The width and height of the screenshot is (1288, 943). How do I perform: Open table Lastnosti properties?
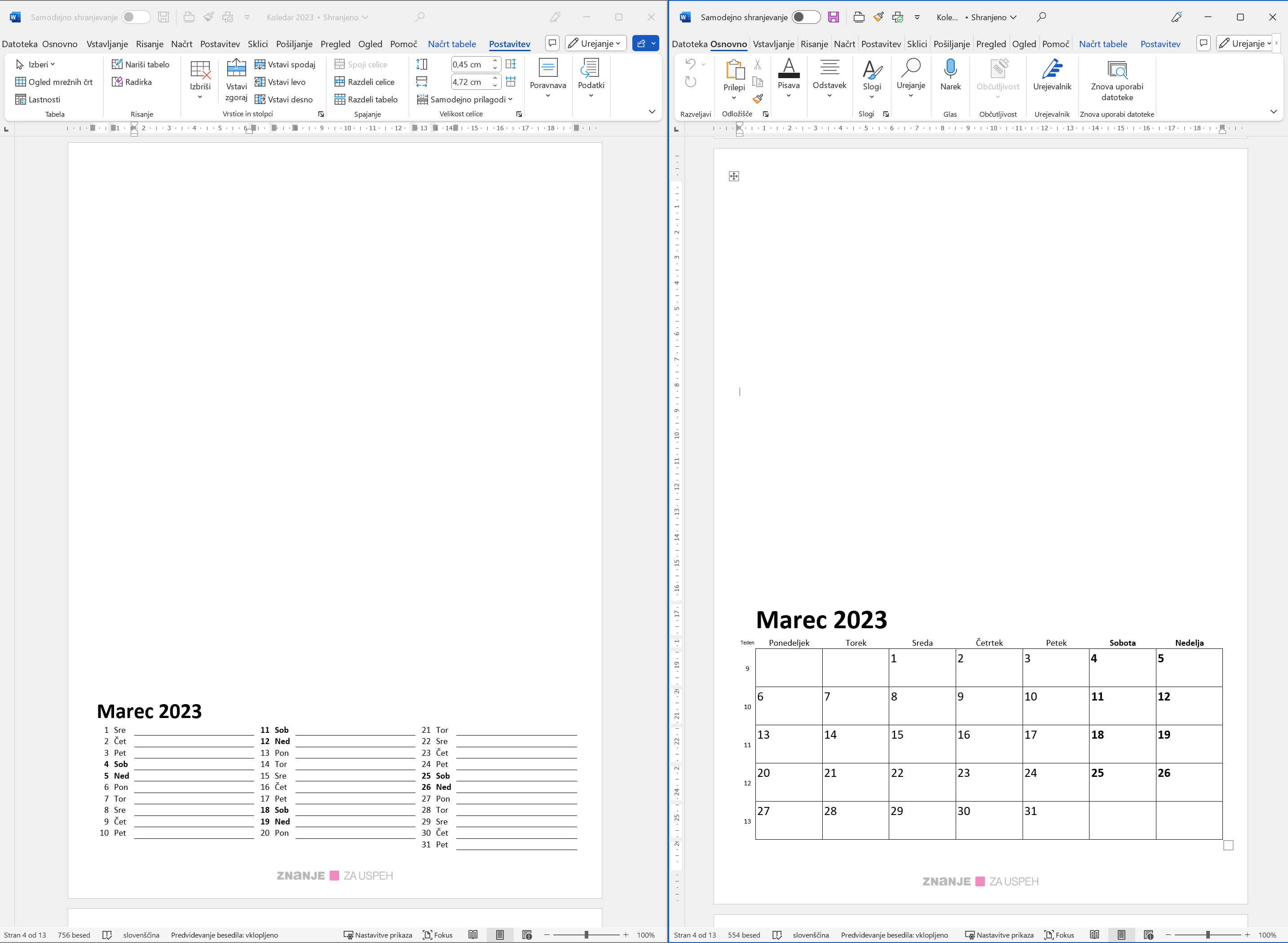point(38,99)
